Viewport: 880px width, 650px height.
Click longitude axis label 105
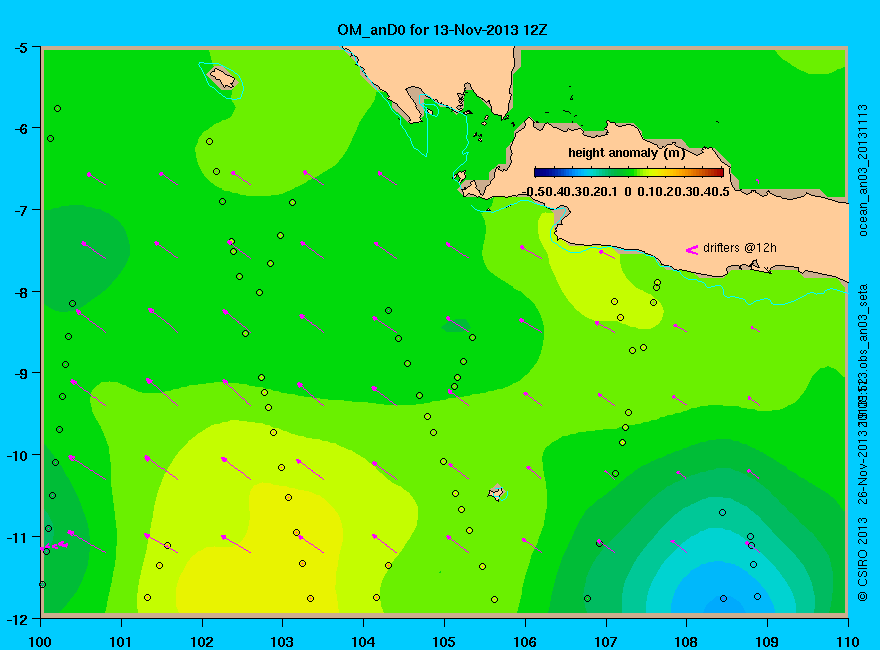click(444, 642)
